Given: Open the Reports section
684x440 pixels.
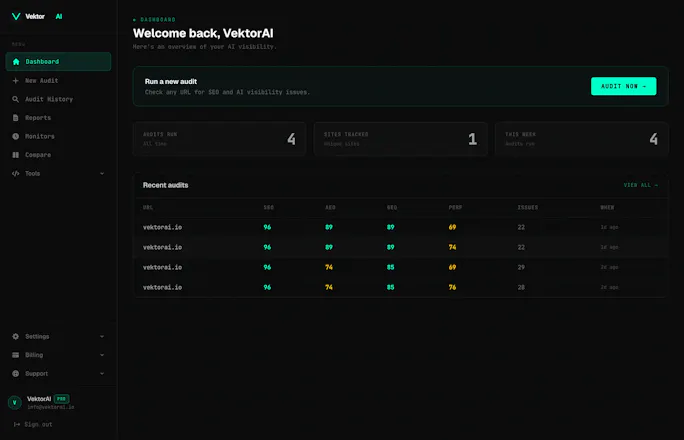Looking at the screenshot, I should coord(58,118).
